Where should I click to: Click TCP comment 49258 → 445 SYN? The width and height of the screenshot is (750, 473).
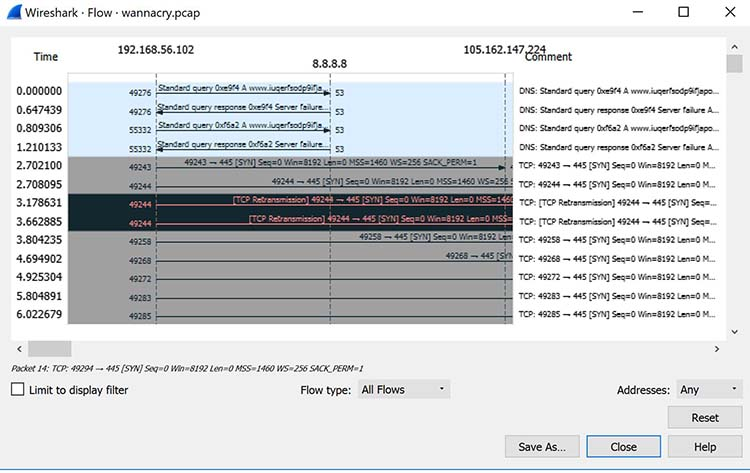click(618, 240)
